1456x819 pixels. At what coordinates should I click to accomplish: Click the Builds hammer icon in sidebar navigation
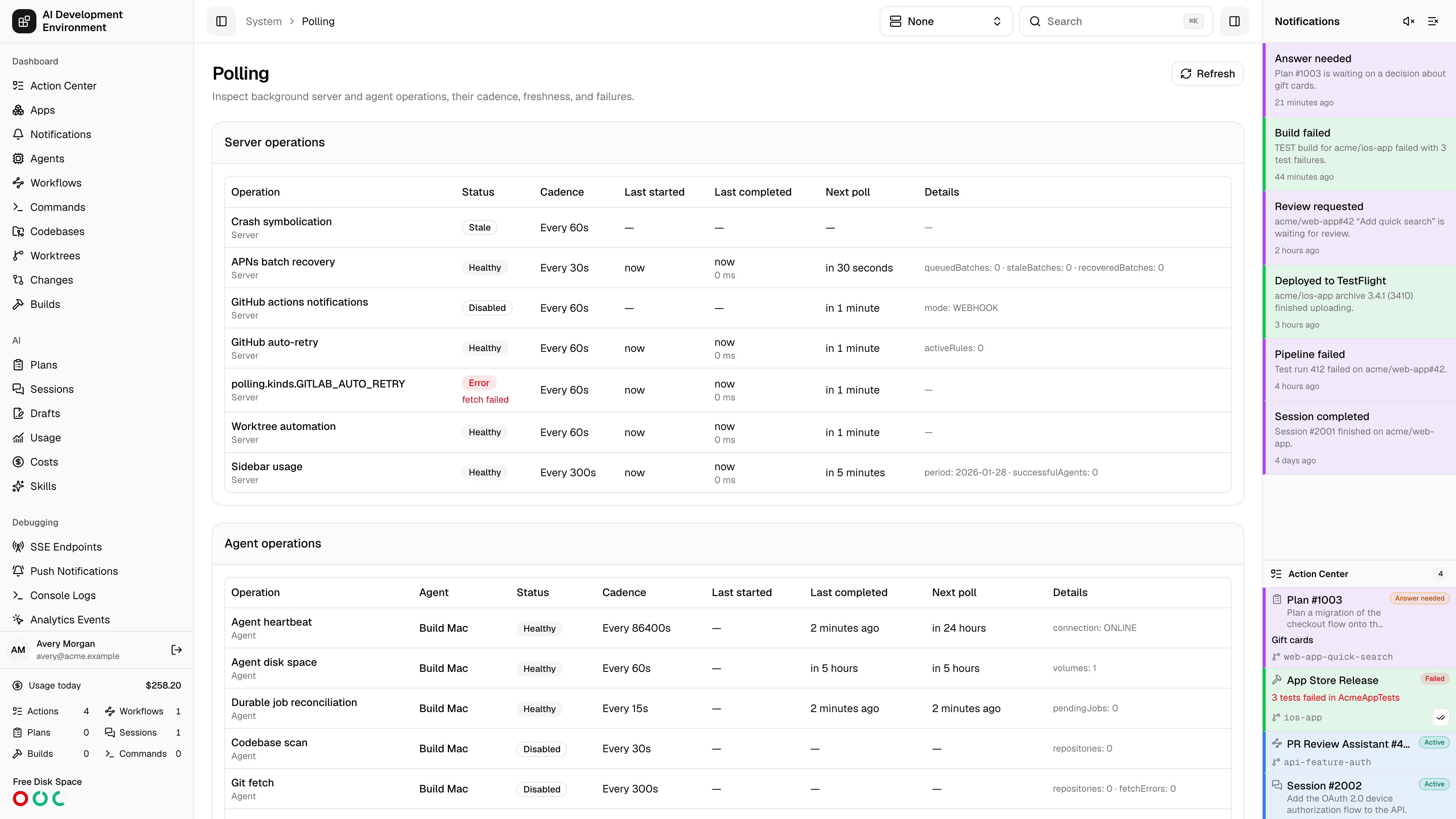pyautogui.click(x=18, y=304)
